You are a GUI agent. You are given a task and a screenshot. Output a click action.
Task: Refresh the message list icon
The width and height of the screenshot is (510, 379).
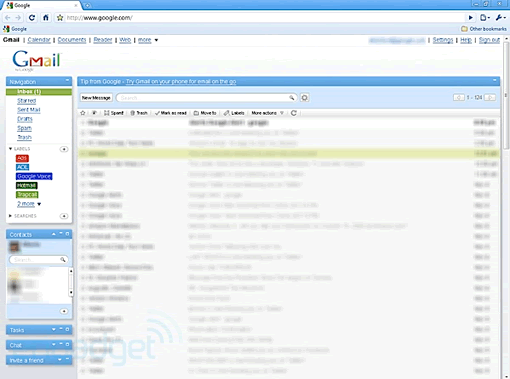point(293,113)
